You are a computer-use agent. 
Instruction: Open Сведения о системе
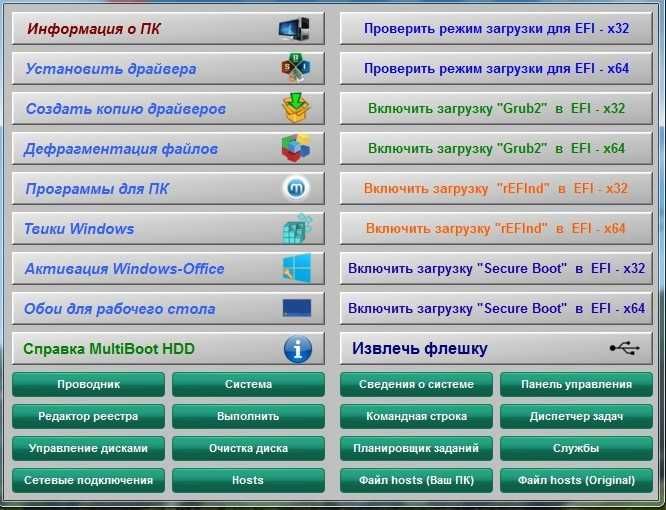[x=416, y=384]
